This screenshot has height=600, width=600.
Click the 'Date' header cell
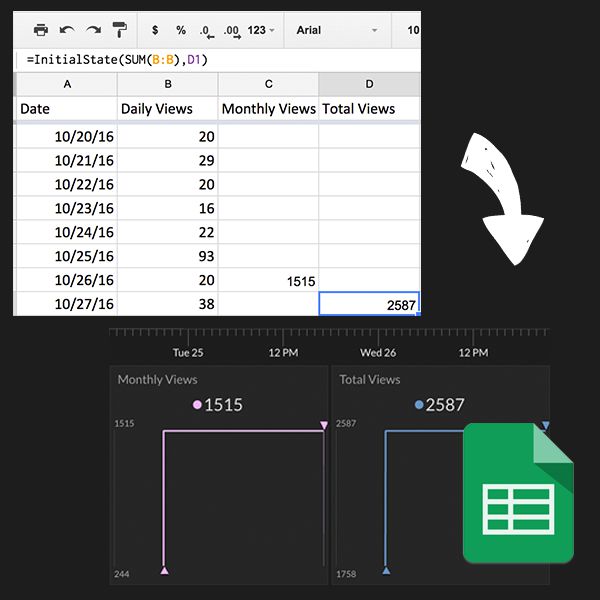(66, 109)
